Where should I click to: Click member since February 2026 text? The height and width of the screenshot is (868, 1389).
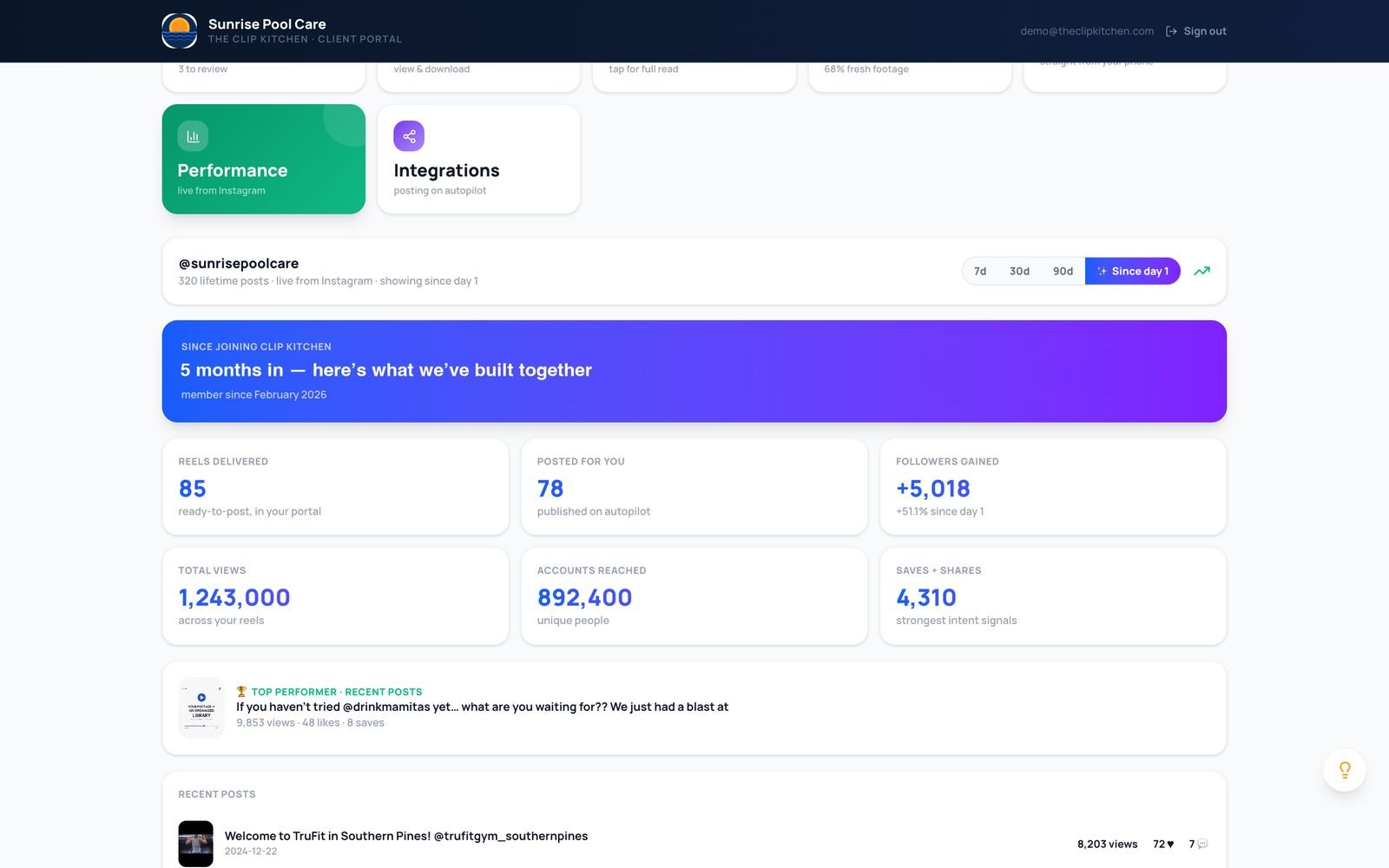pyautogui.click(x=253, y=395)
